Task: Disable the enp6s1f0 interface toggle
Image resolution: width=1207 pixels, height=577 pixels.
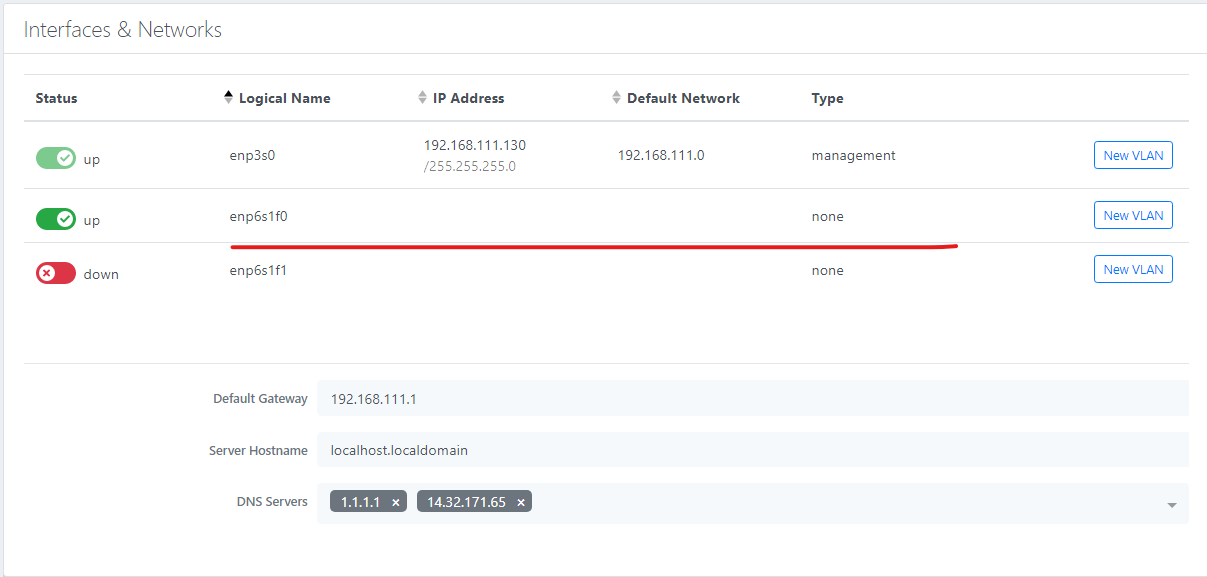Action: 56,219
